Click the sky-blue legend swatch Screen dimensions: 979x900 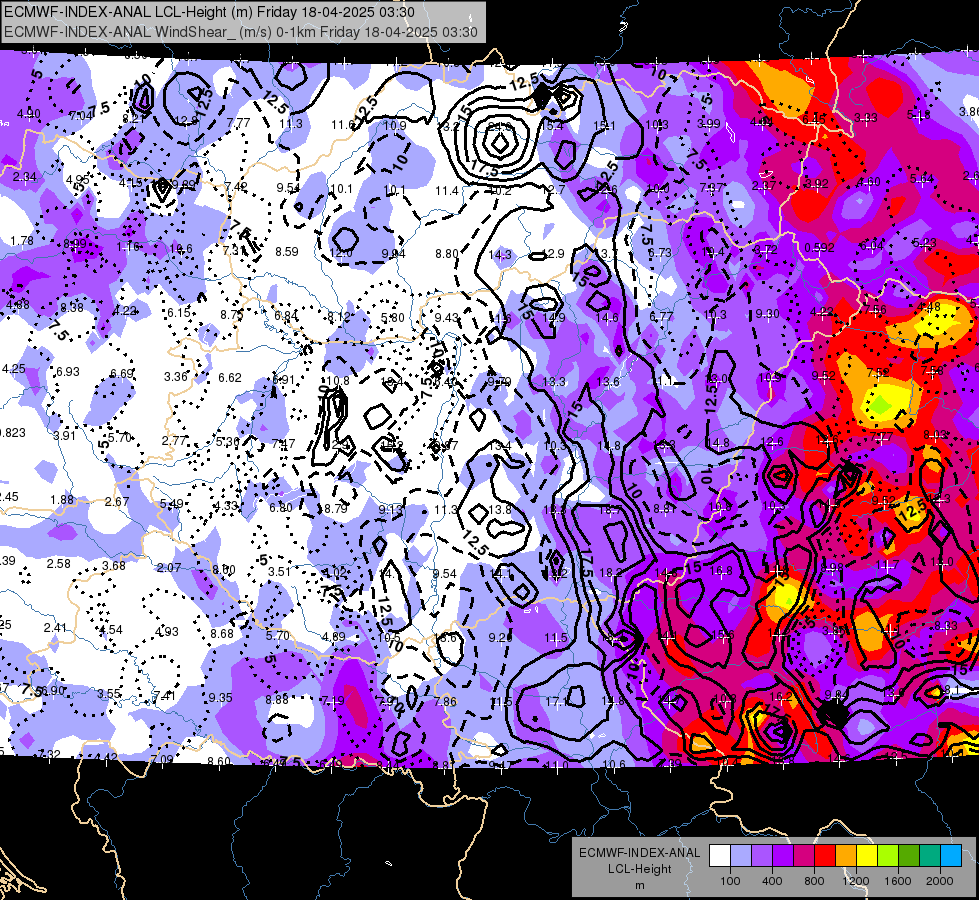tap(952, 856)
